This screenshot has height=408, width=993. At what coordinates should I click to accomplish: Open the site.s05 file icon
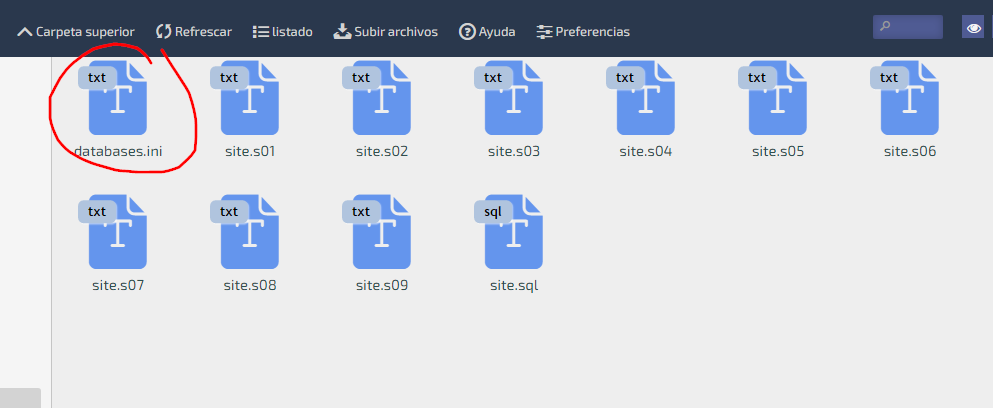coord(773,98)
